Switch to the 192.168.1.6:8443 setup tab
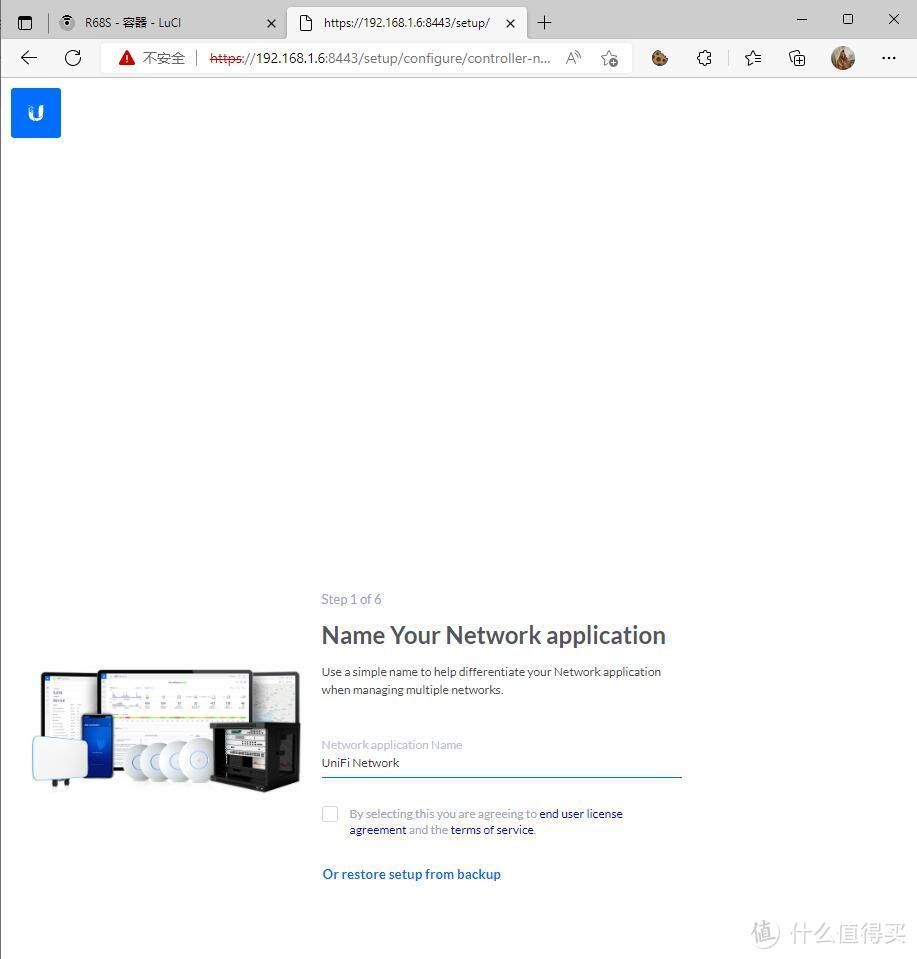 pyautogui.click(x=407, y=23)
